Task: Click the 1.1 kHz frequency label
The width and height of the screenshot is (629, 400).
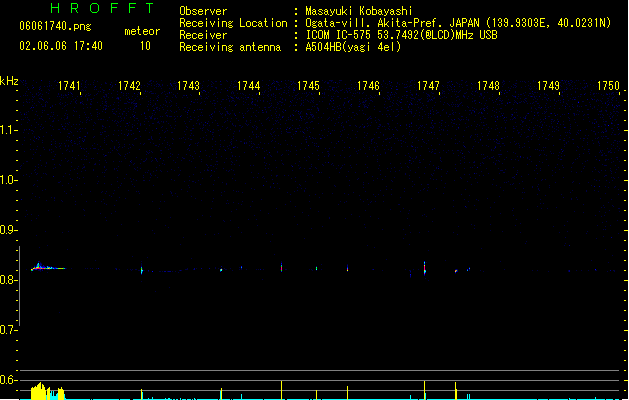Action: pyautogui.click(x=7, y=130)
